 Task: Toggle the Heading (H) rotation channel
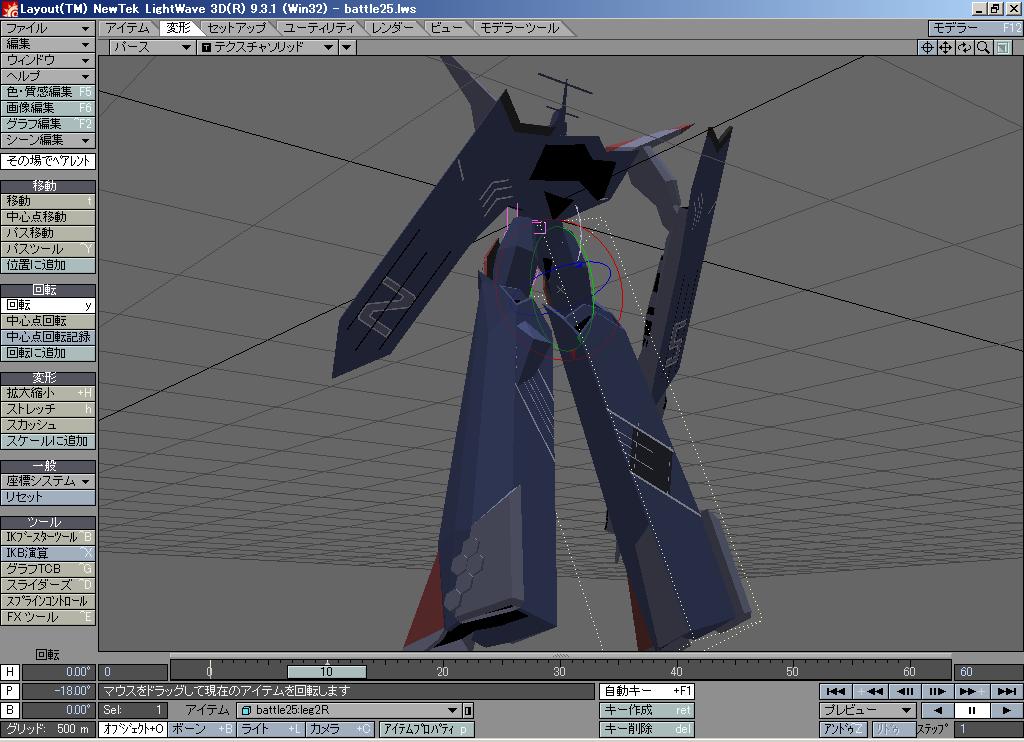click(x=10, y=672)
